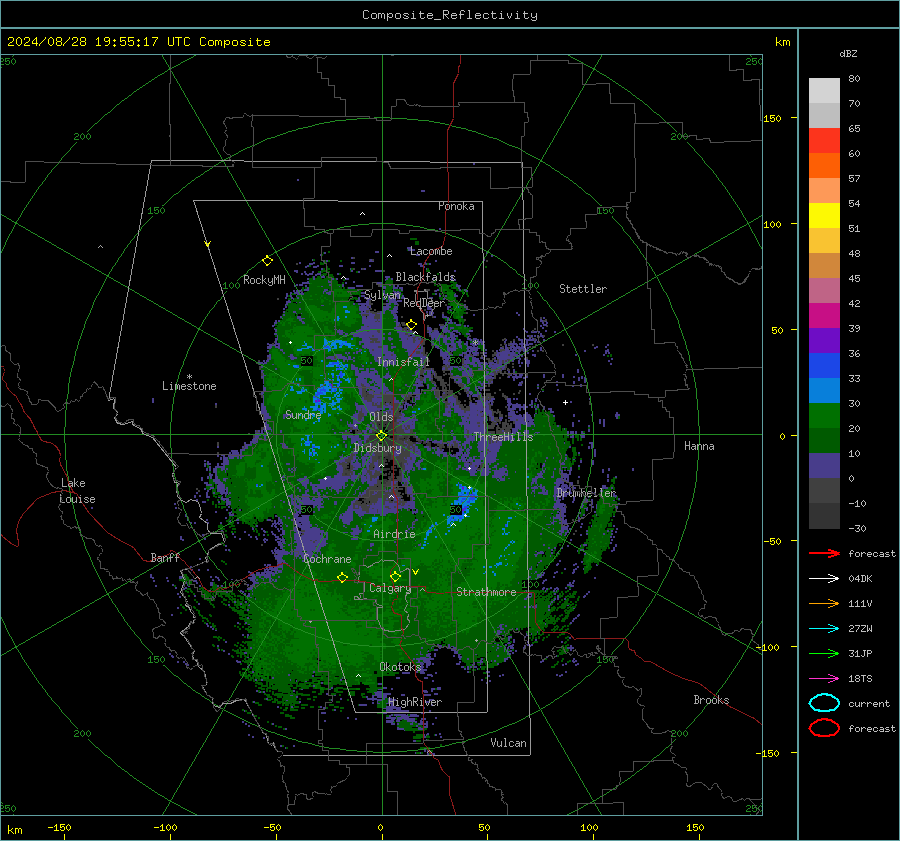This screenshot has width=900, height=841.
Task: Click the 31JP legend label
Action: 860,653
